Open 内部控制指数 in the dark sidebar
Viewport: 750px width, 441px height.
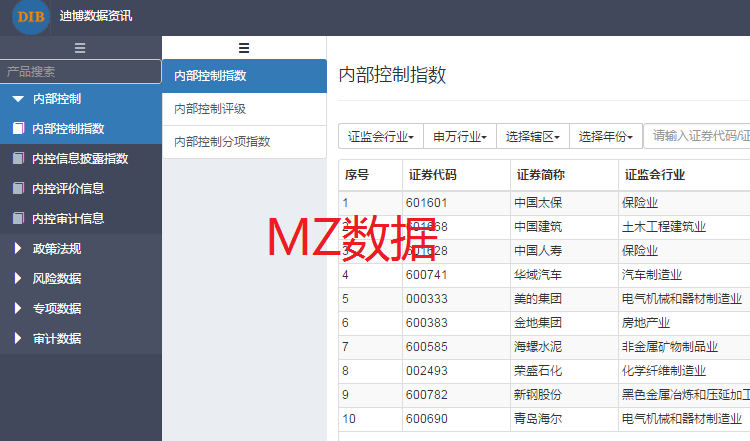(x=81, y=129)
